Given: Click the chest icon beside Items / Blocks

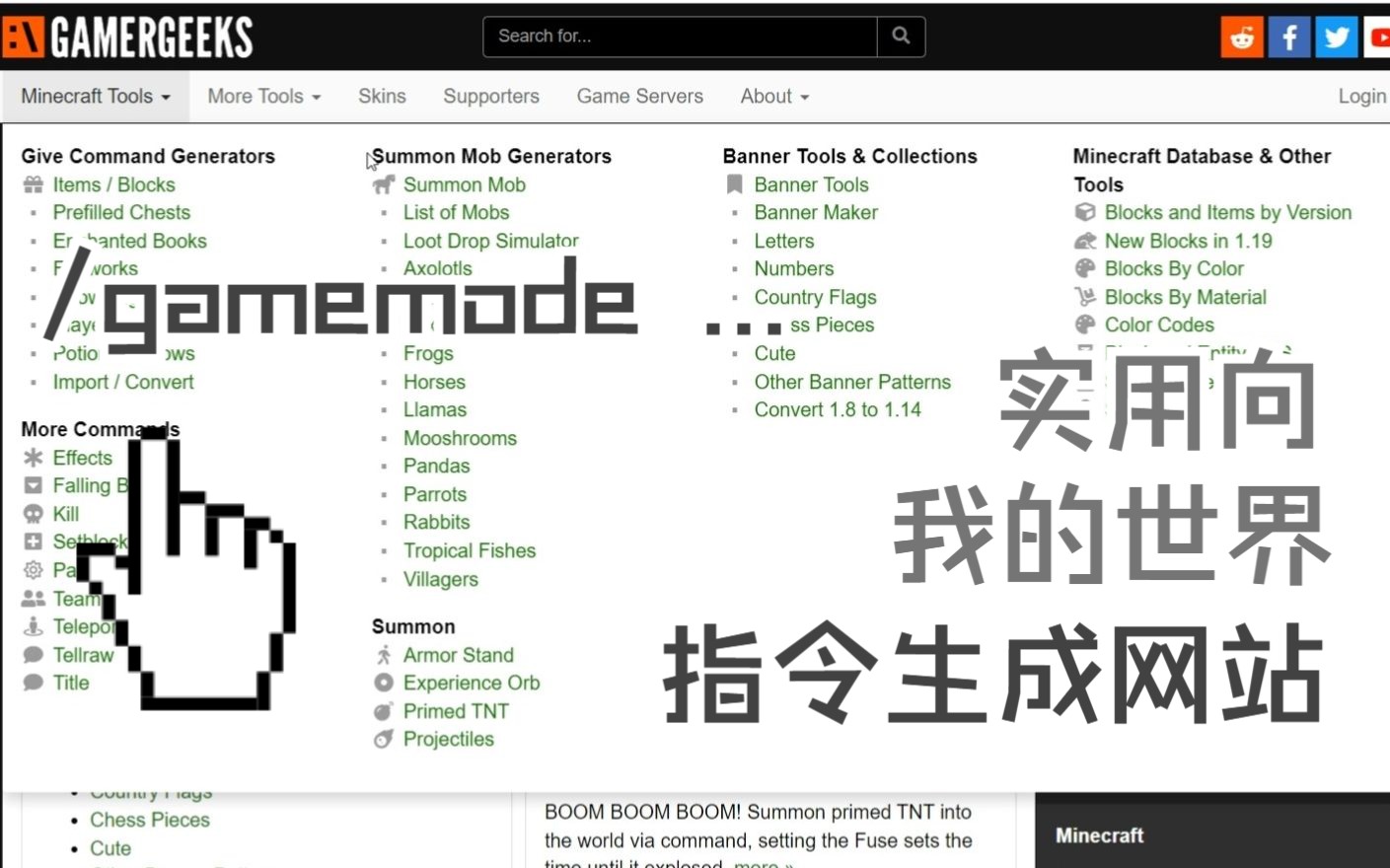Looking at the screenshot, I should 34,184.
